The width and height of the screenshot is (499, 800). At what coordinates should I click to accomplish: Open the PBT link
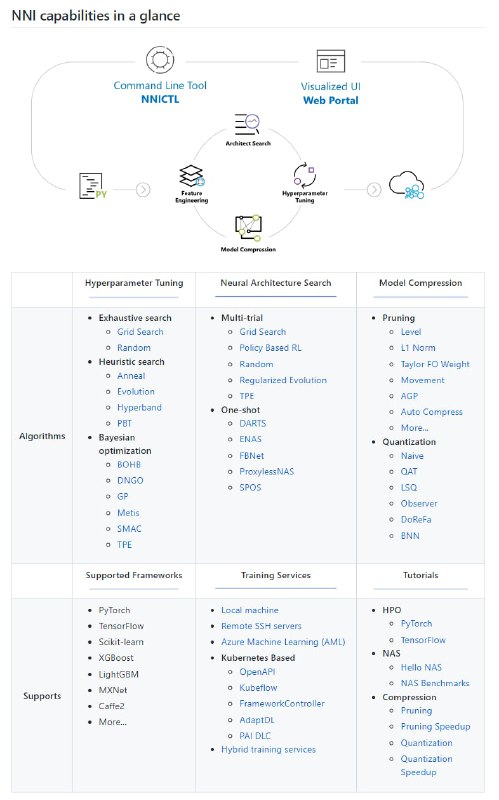tap(124, 423)
